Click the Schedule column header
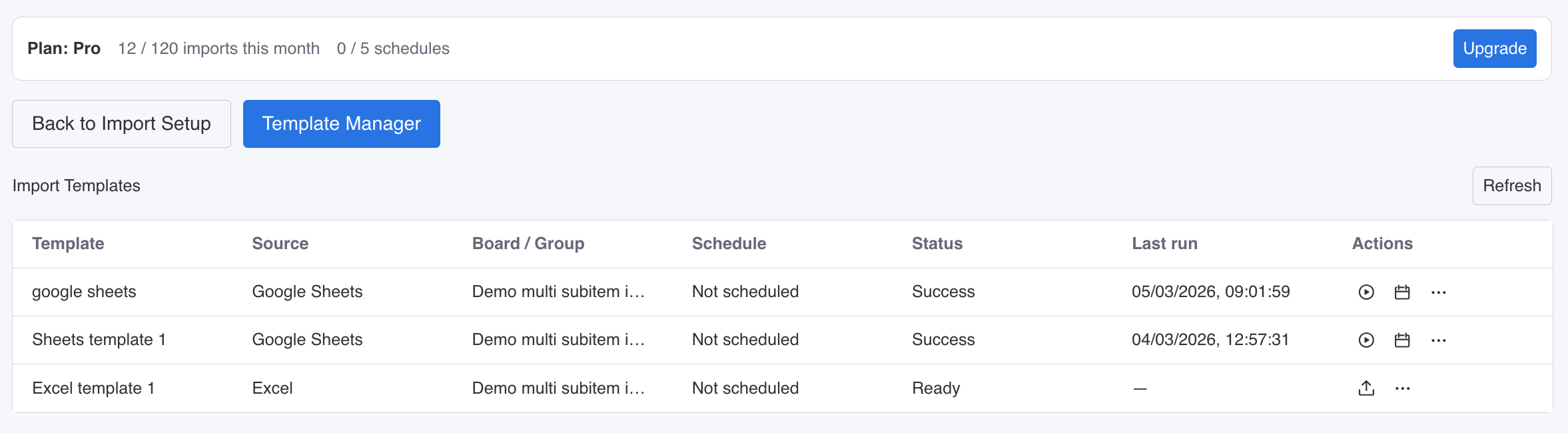Viewport: 1568px width, 433px height. (x=729, y=244)
